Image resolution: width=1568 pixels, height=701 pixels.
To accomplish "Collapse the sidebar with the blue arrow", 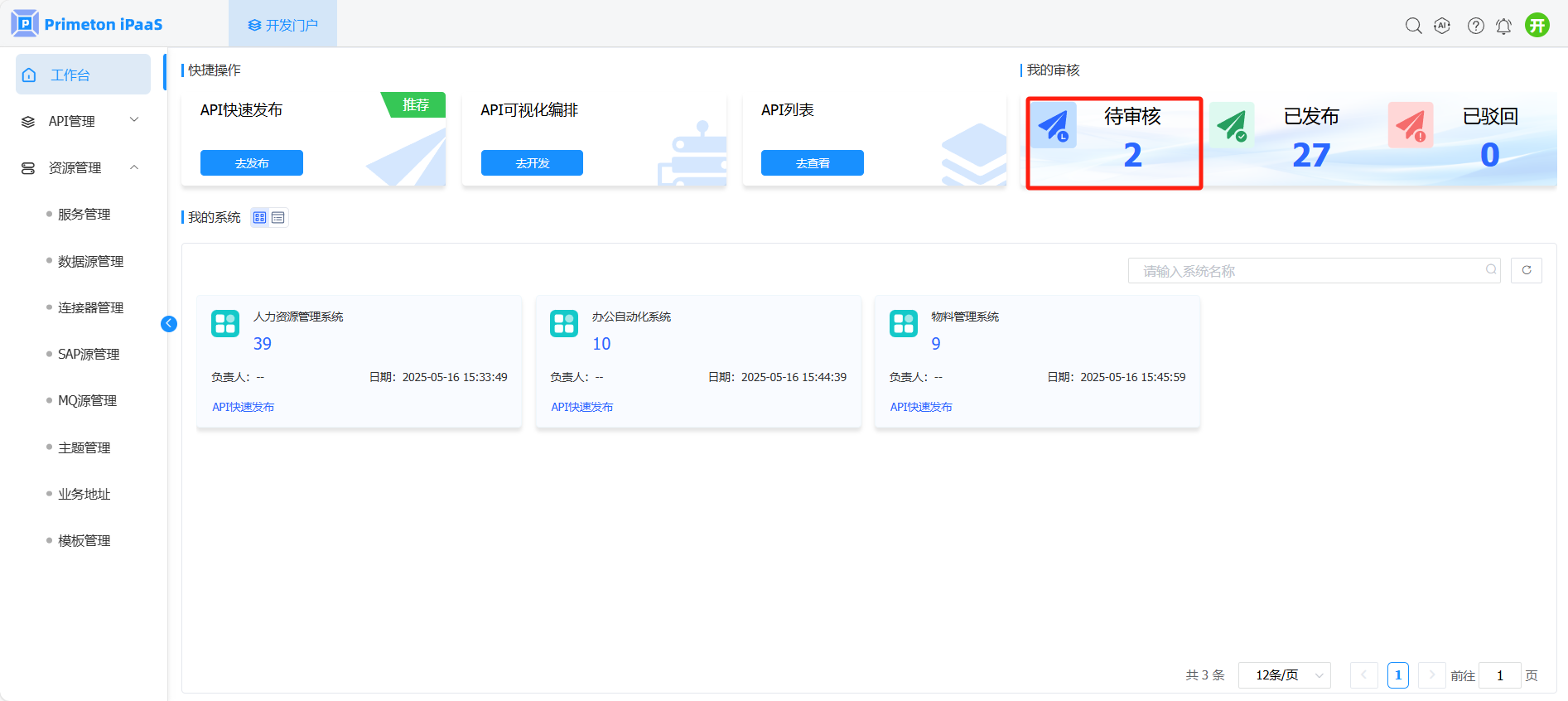I will pyautogui.click(x=169, y=324).
